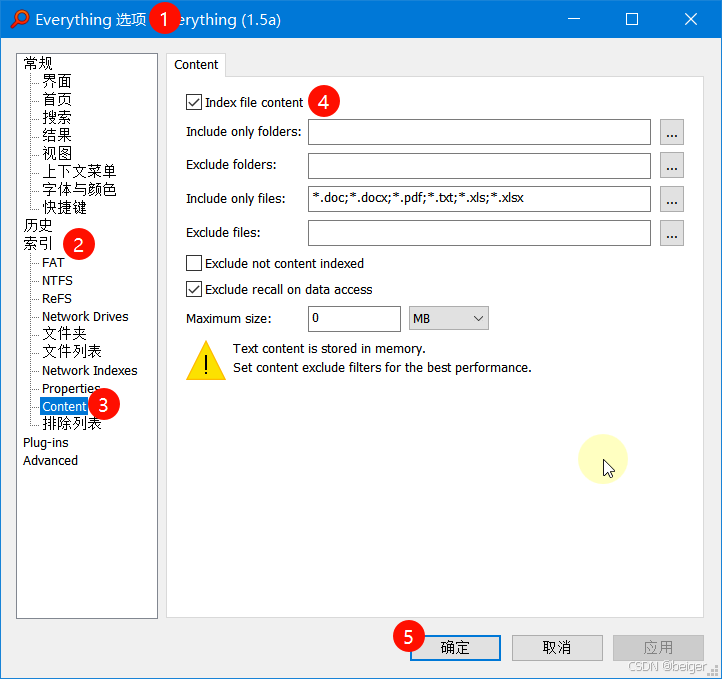Open Exclude files browse button
The image size is (722, 679).
click(671, 233)
